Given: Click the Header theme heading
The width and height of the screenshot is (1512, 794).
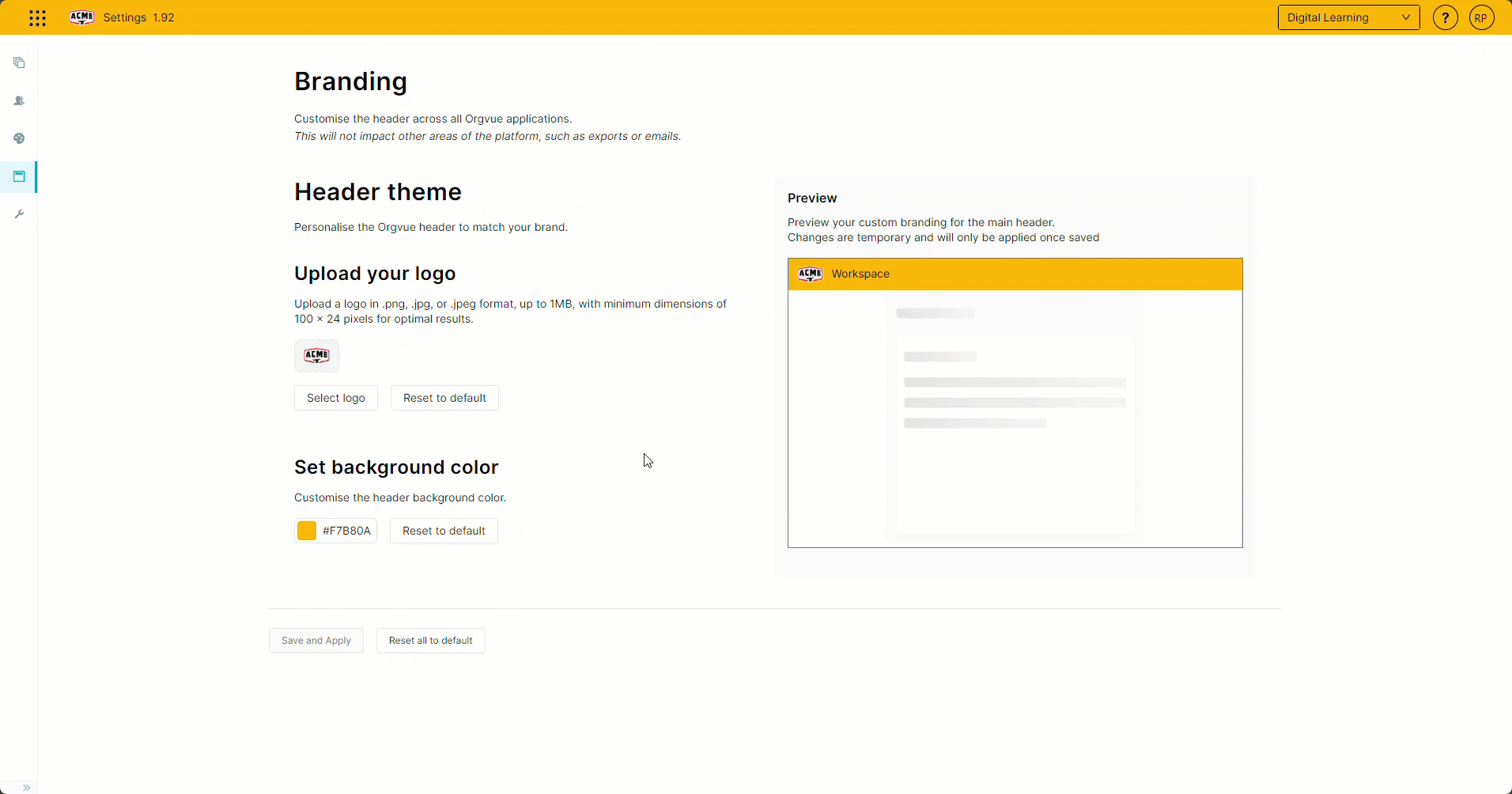Looking at the screenshot, I should [378, 192].
